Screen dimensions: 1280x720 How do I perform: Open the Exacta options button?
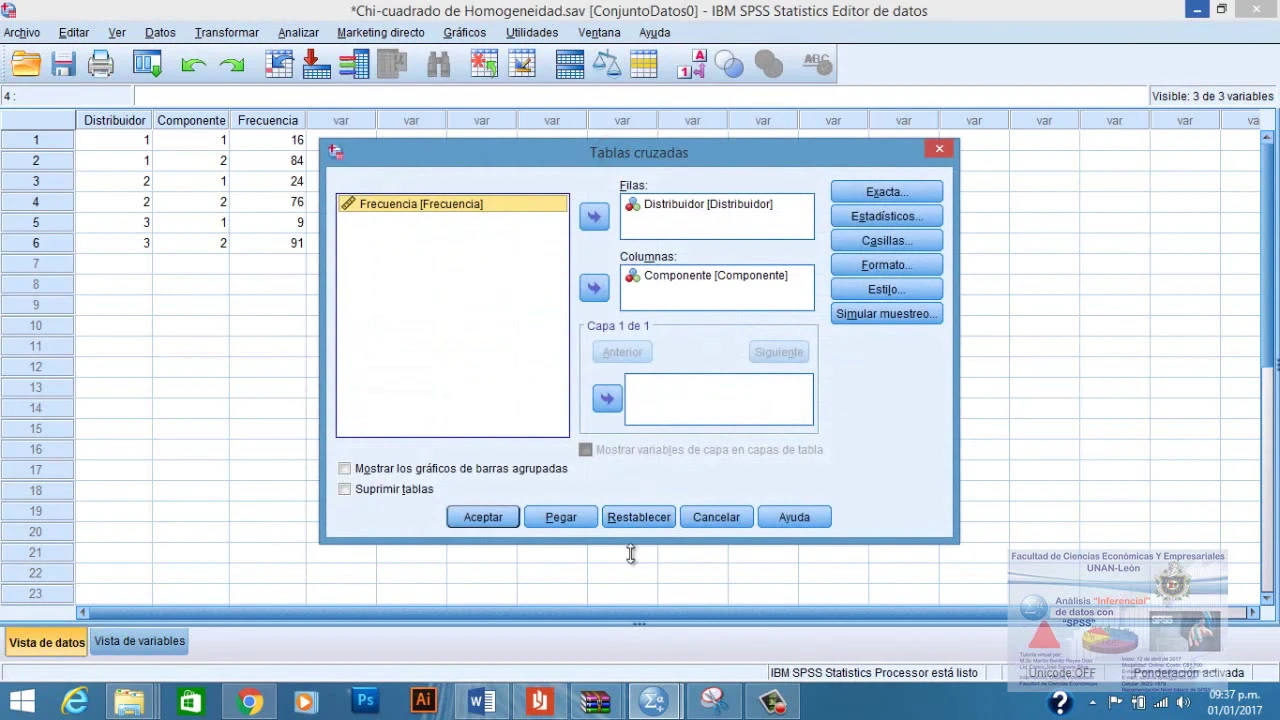pos(887,192)
